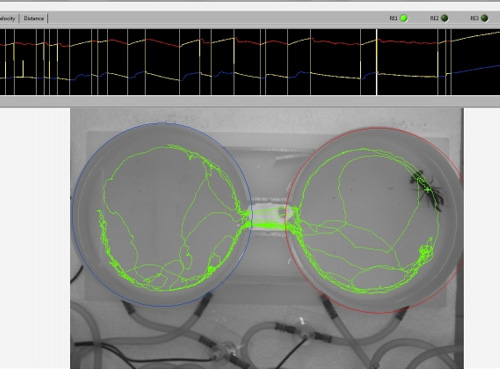Click the tall yellow spike near the graph's left edge

tap(23, 69)
